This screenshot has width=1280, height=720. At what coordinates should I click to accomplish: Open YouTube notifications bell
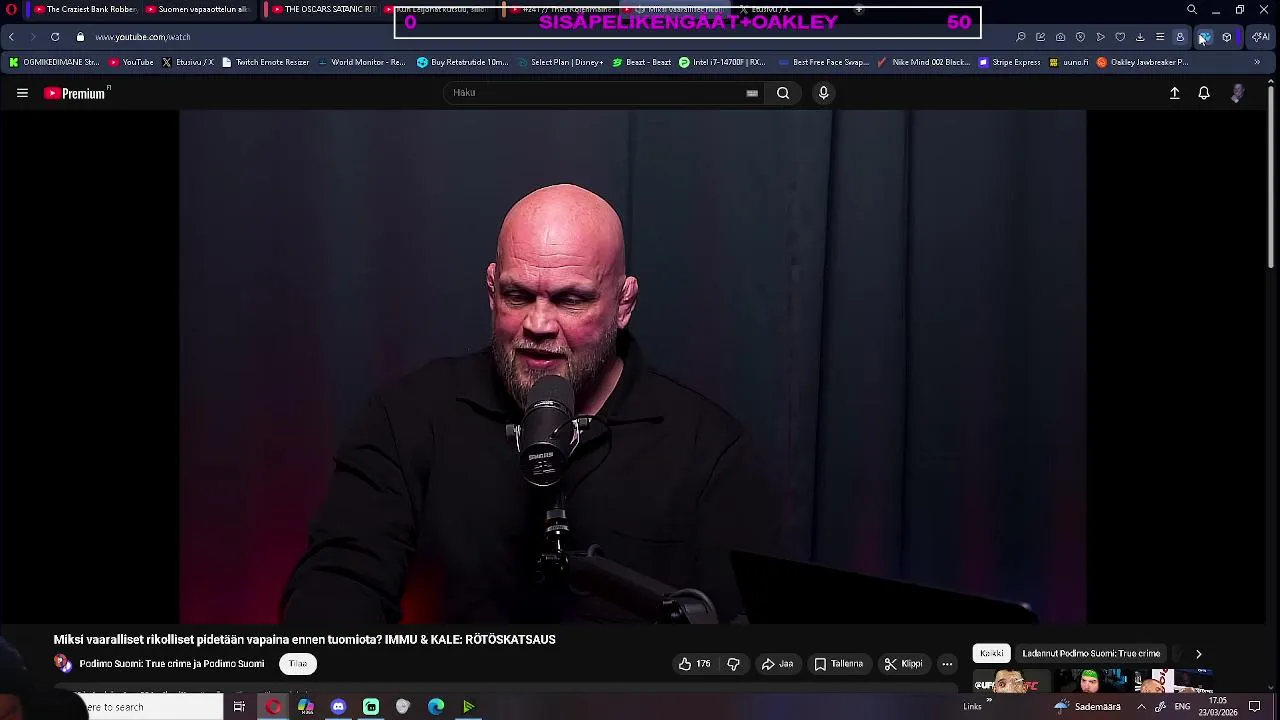coord(1204,93)
